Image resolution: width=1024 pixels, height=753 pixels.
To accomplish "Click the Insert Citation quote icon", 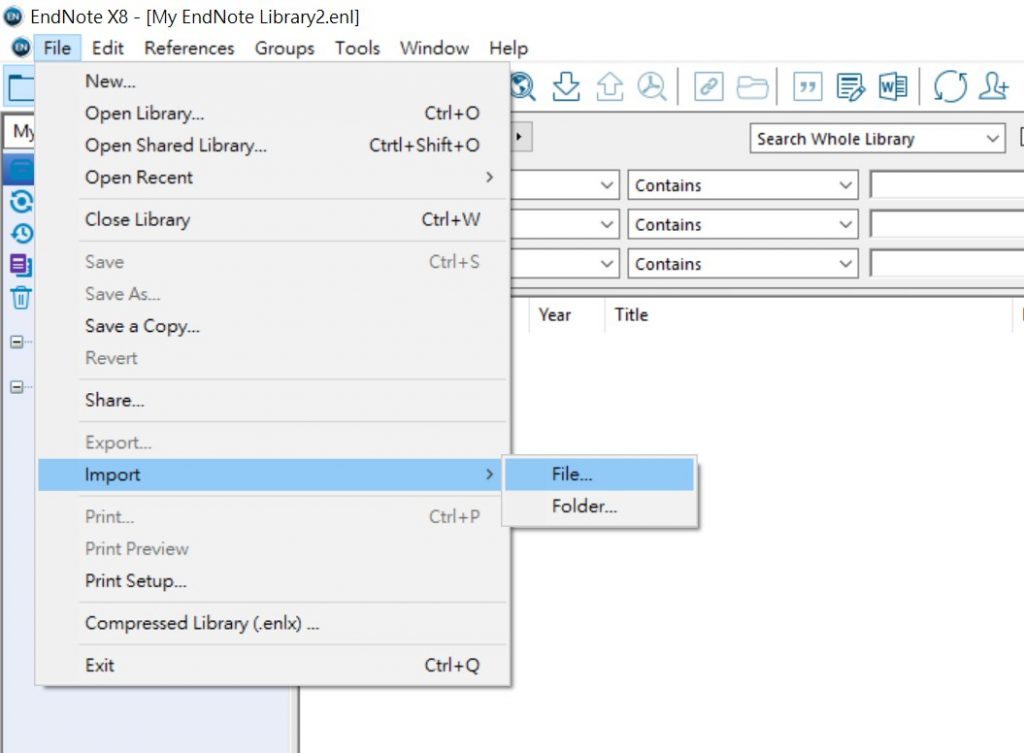I will click(x=807, y=86).
